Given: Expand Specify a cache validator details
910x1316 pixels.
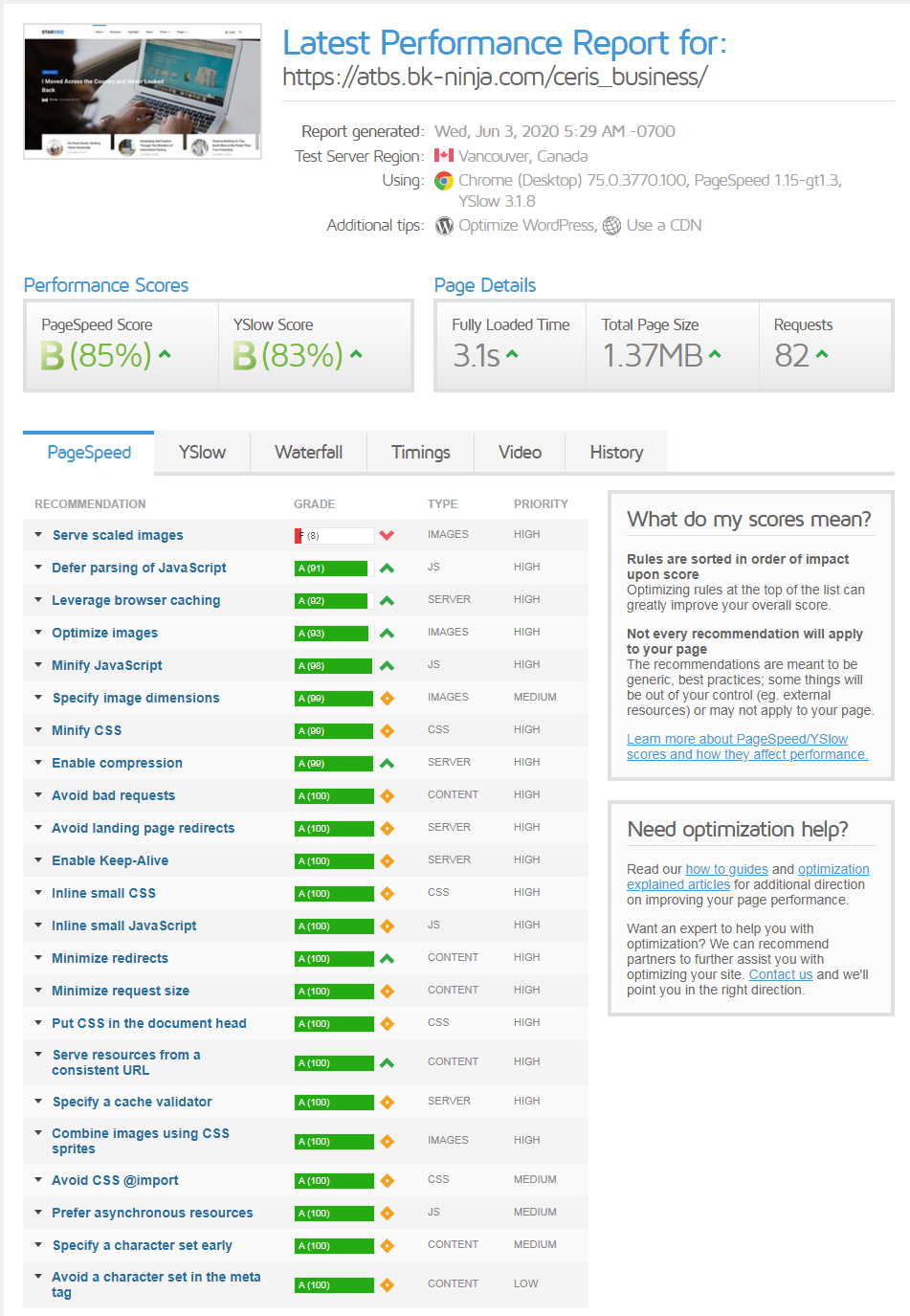Looking at the screenshot, I should 132,1103.
